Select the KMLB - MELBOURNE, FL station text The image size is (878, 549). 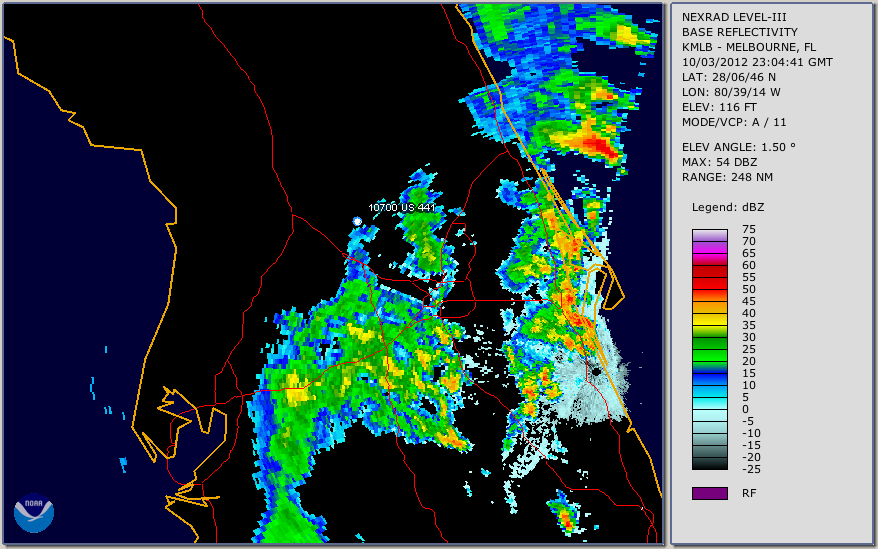(749, 47)
